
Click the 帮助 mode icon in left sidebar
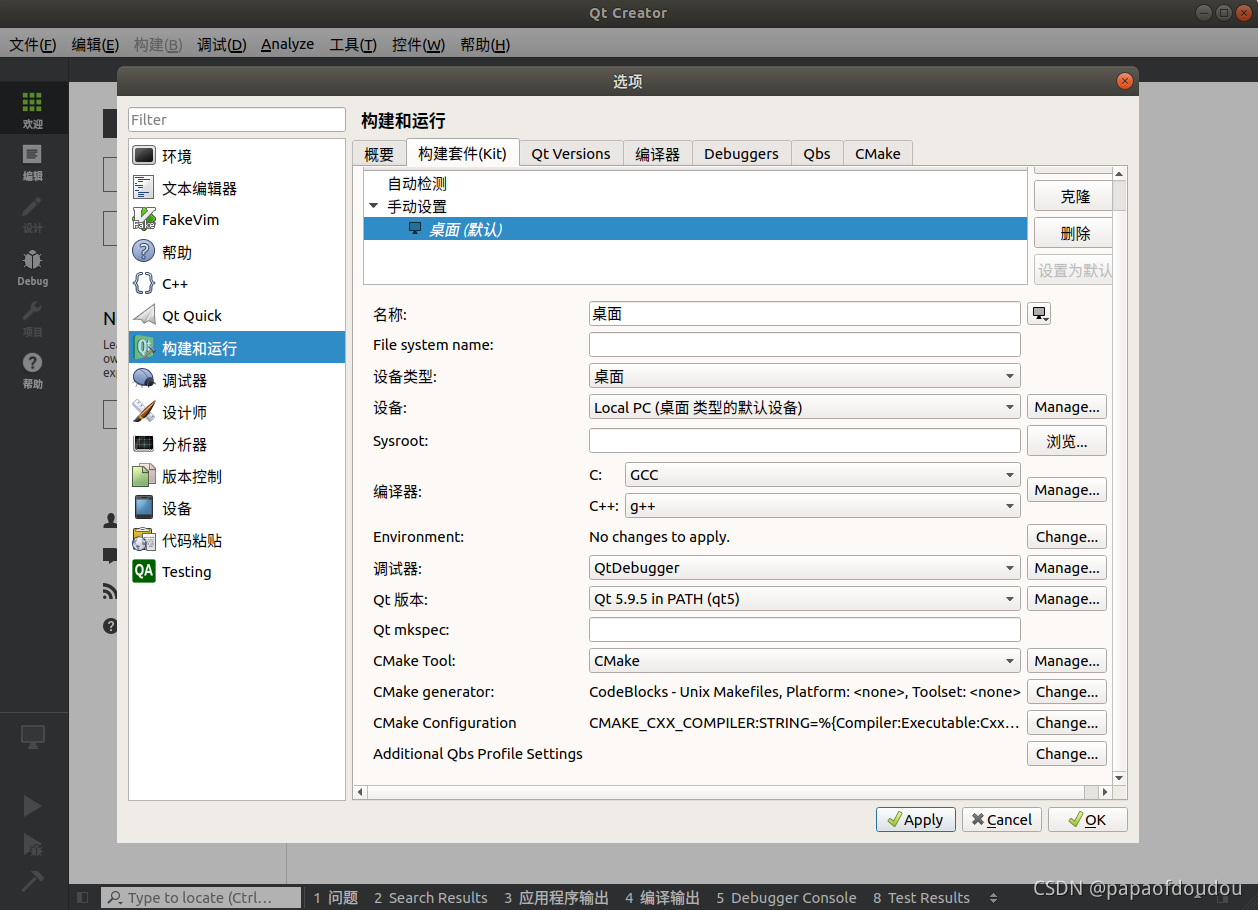pyautogui.click(x=33, y=370)
